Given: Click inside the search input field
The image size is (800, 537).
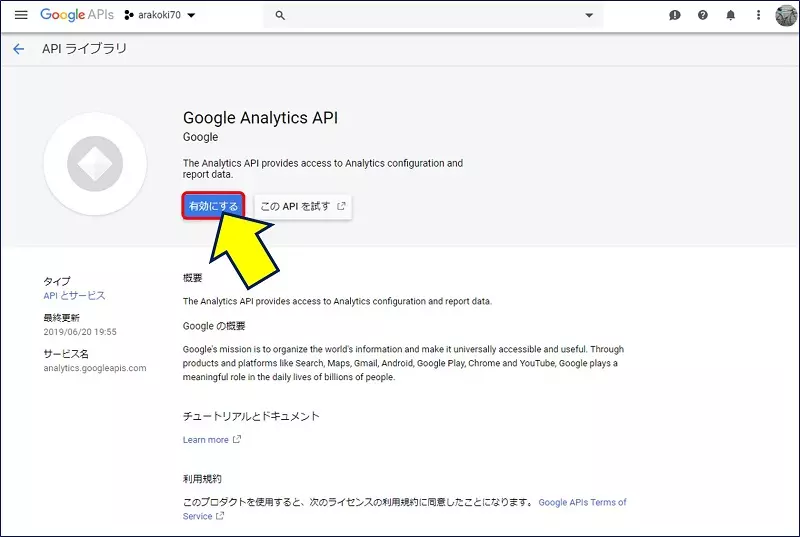Looking at the screenshot, I should pyautogui.click(x=434, y=15).
